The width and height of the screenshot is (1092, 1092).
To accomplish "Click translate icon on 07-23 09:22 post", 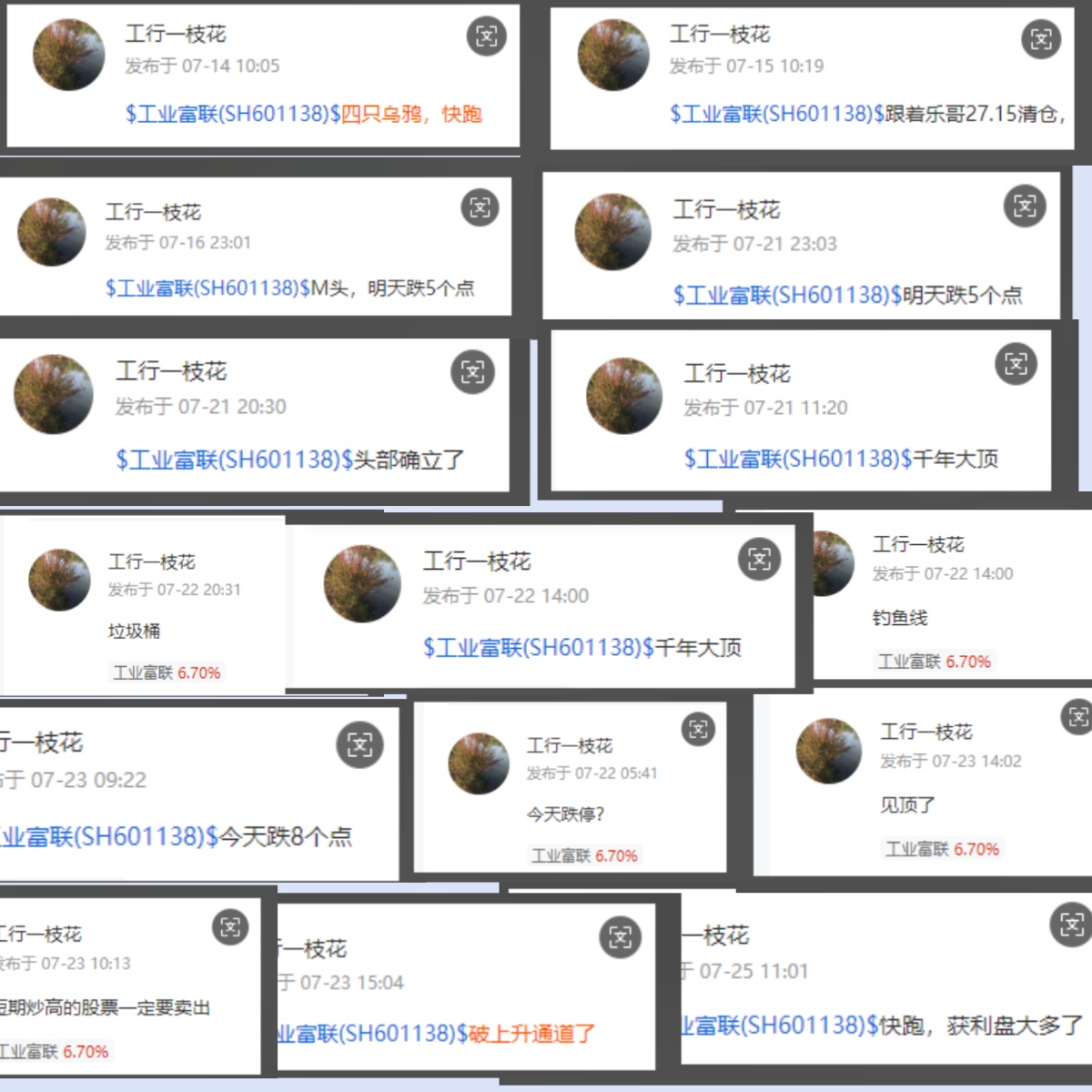I will (360, 745).
